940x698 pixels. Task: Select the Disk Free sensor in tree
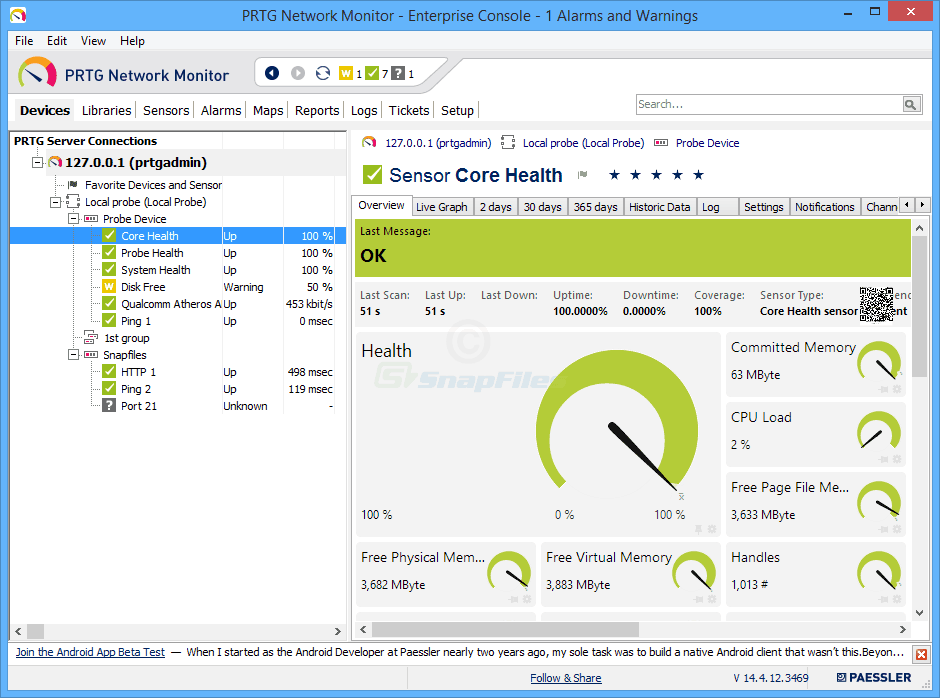point(143,287)
